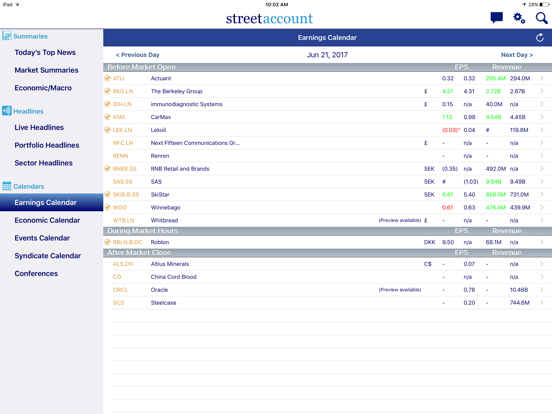Select Renren company name
This screenshot has width=552, height=414.
point(160,156)
